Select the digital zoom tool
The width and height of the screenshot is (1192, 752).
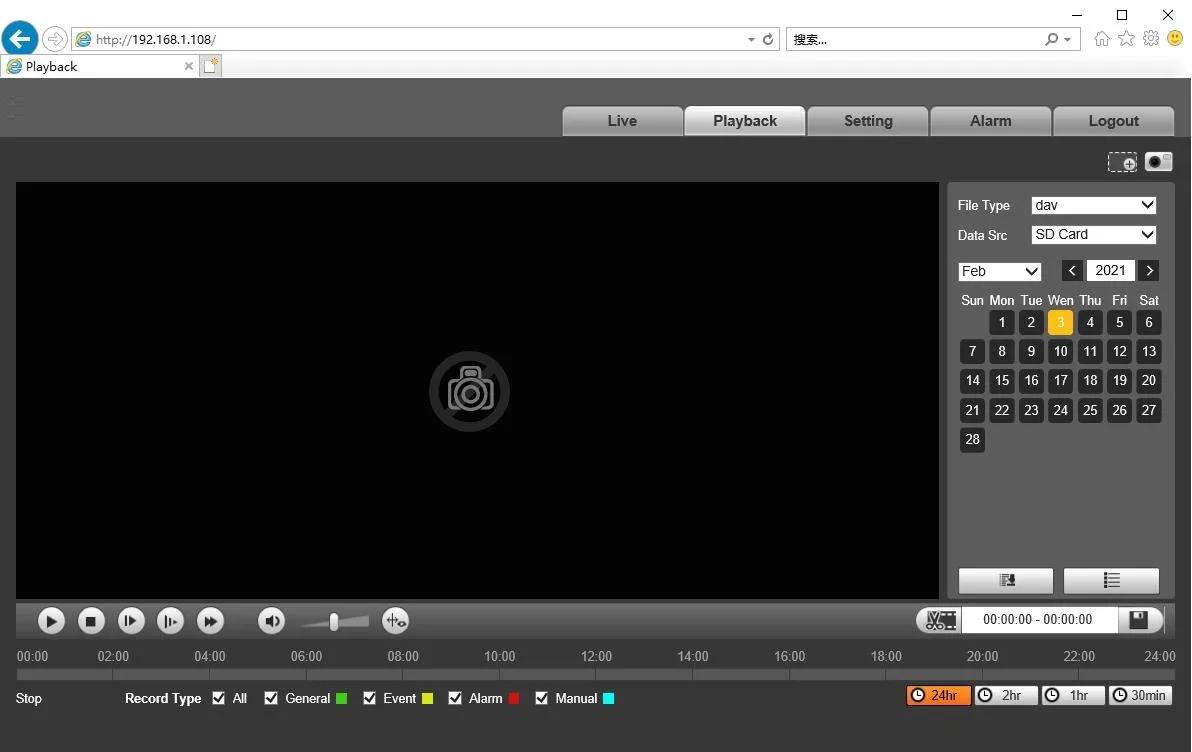click(1122, 162)
